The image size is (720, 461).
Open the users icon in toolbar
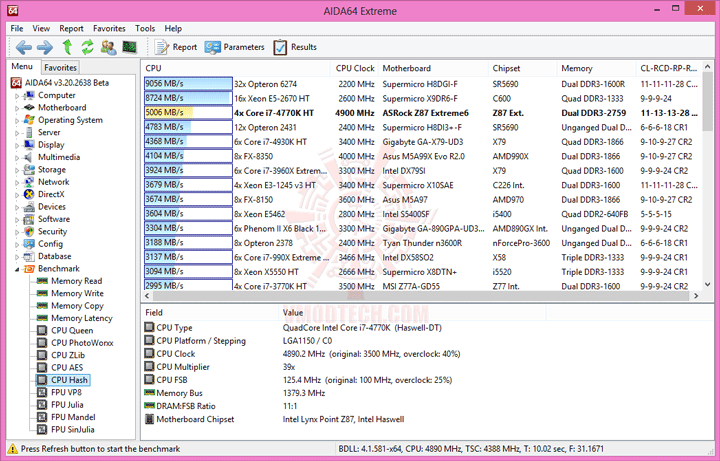click(108, 47)
